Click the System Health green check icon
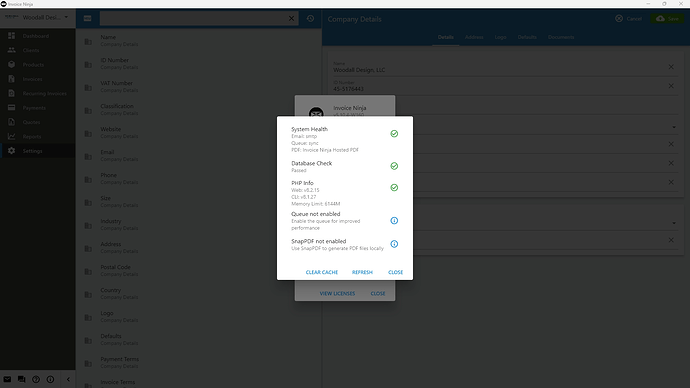690x388 pixels. coord(394,134)
